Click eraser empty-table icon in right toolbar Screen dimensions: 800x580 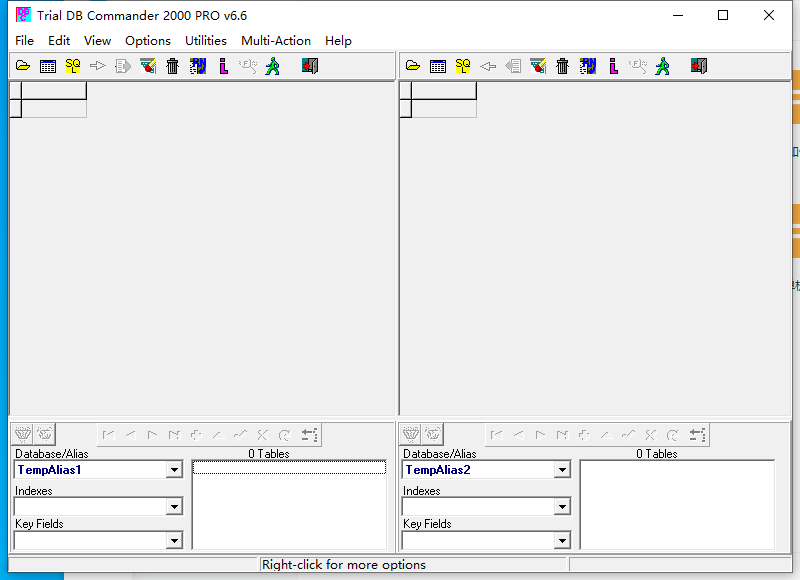click(538, 66)
